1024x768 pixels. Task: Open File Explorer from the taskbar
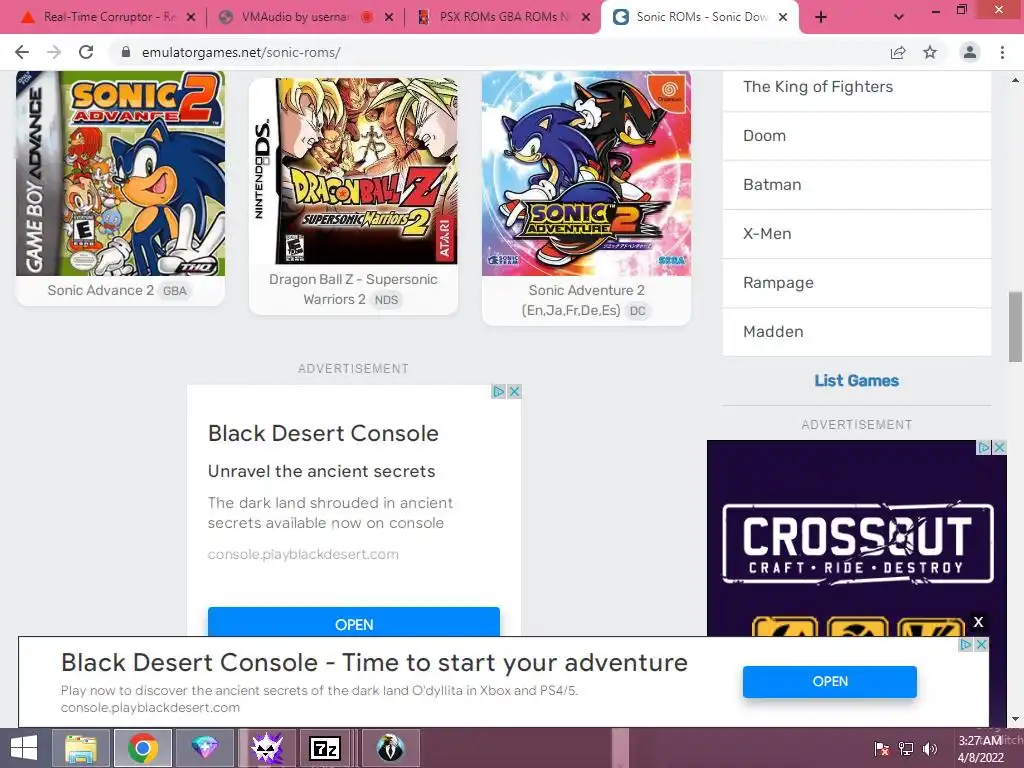coord(81,748)
